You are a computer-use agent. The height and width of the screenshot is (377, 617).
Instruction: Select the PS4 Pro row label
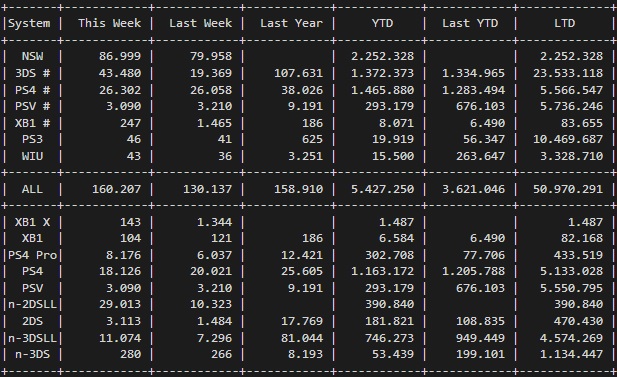32,255
